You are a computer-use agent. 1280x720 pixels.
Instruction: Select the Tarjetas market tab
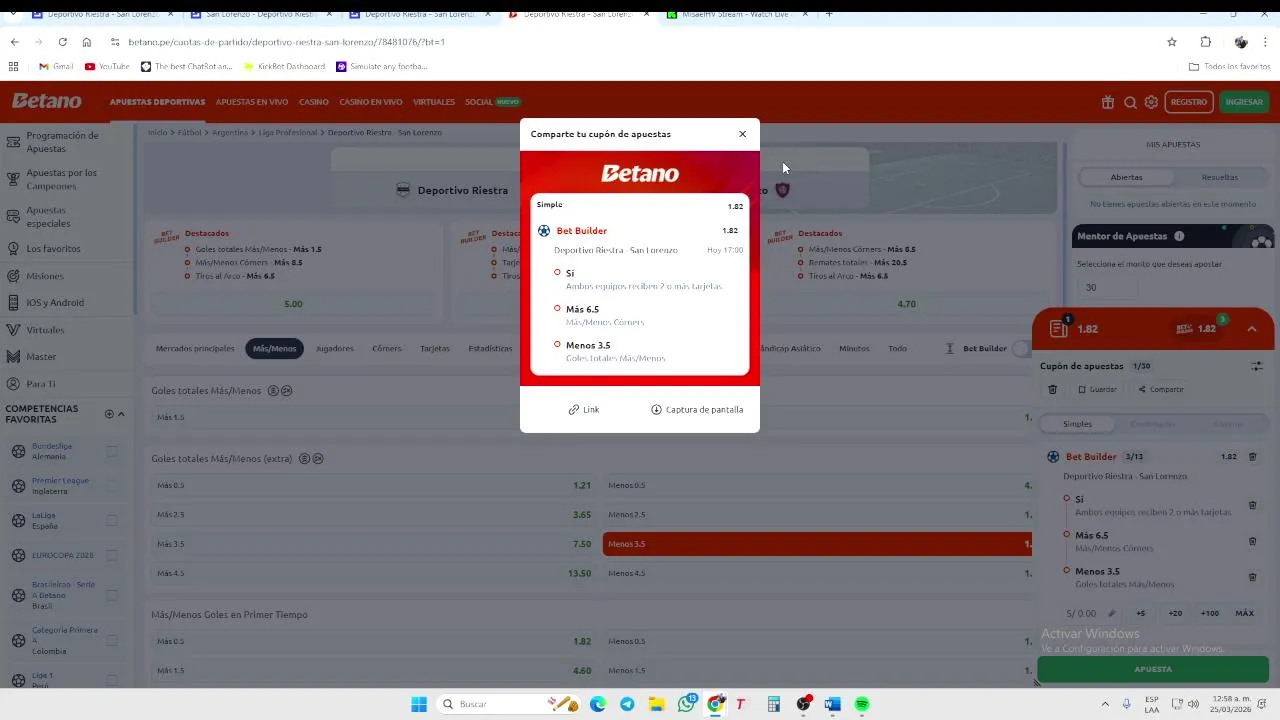(x=435, y=349)
